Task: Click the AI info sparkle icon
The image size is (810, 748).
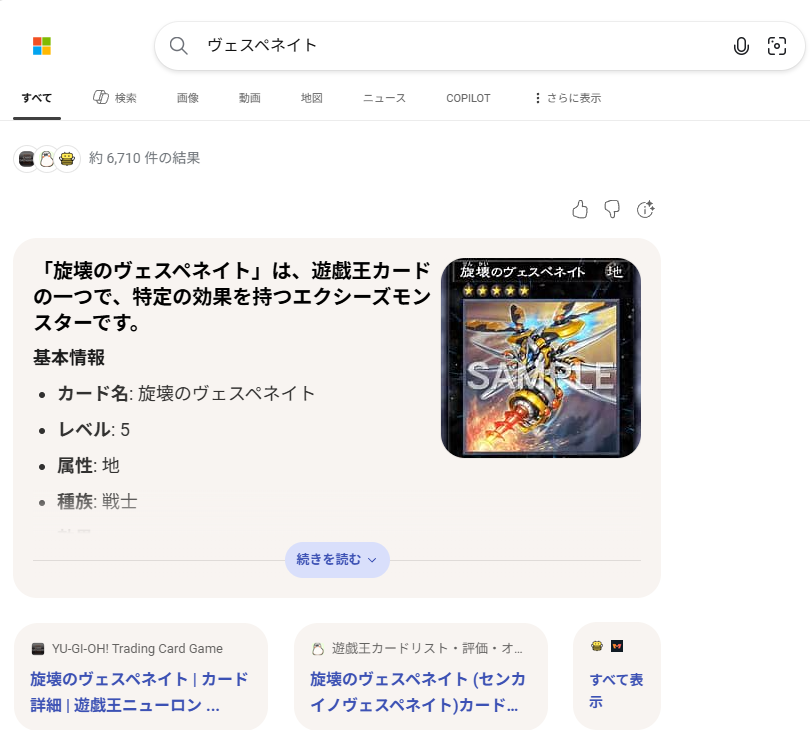Action: pyautogui.click(x=646, y=209)
